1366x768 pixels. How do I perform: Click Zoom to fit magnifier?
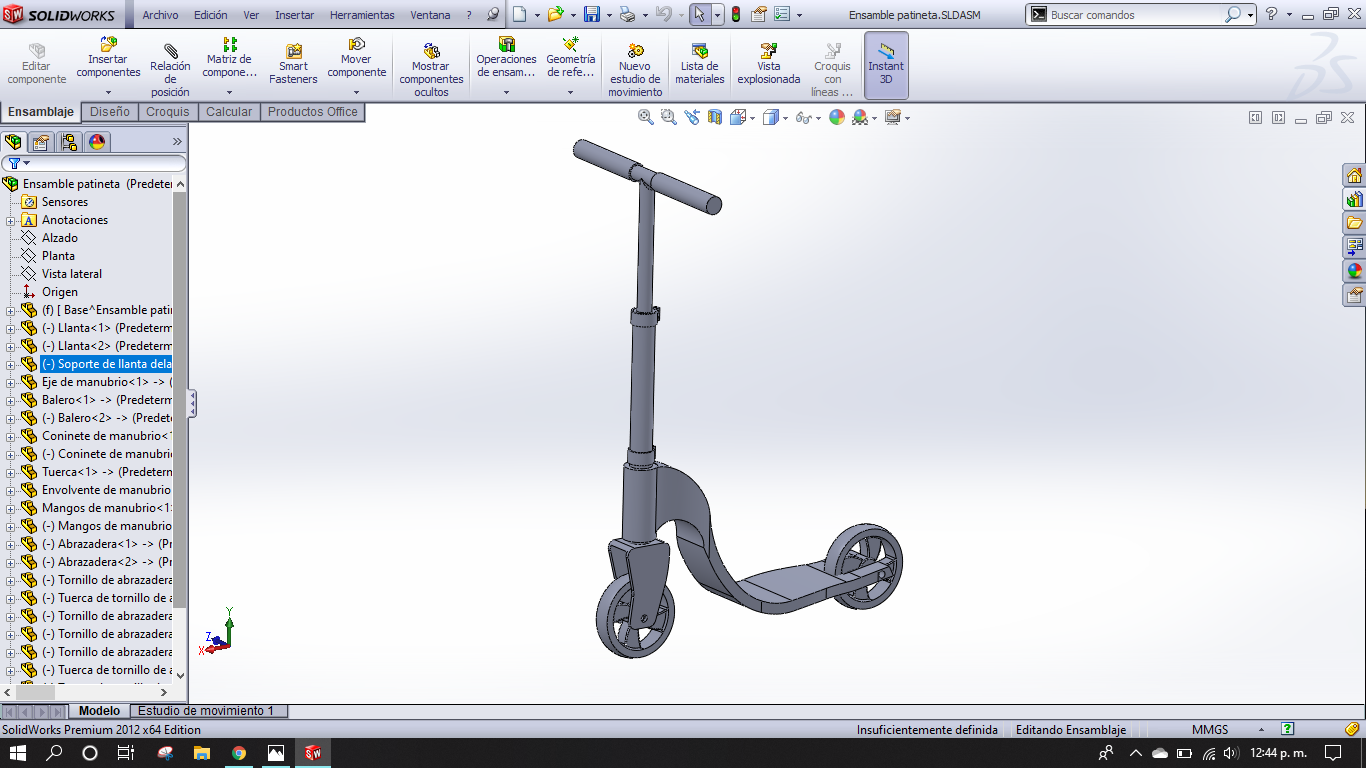point(646,117)
